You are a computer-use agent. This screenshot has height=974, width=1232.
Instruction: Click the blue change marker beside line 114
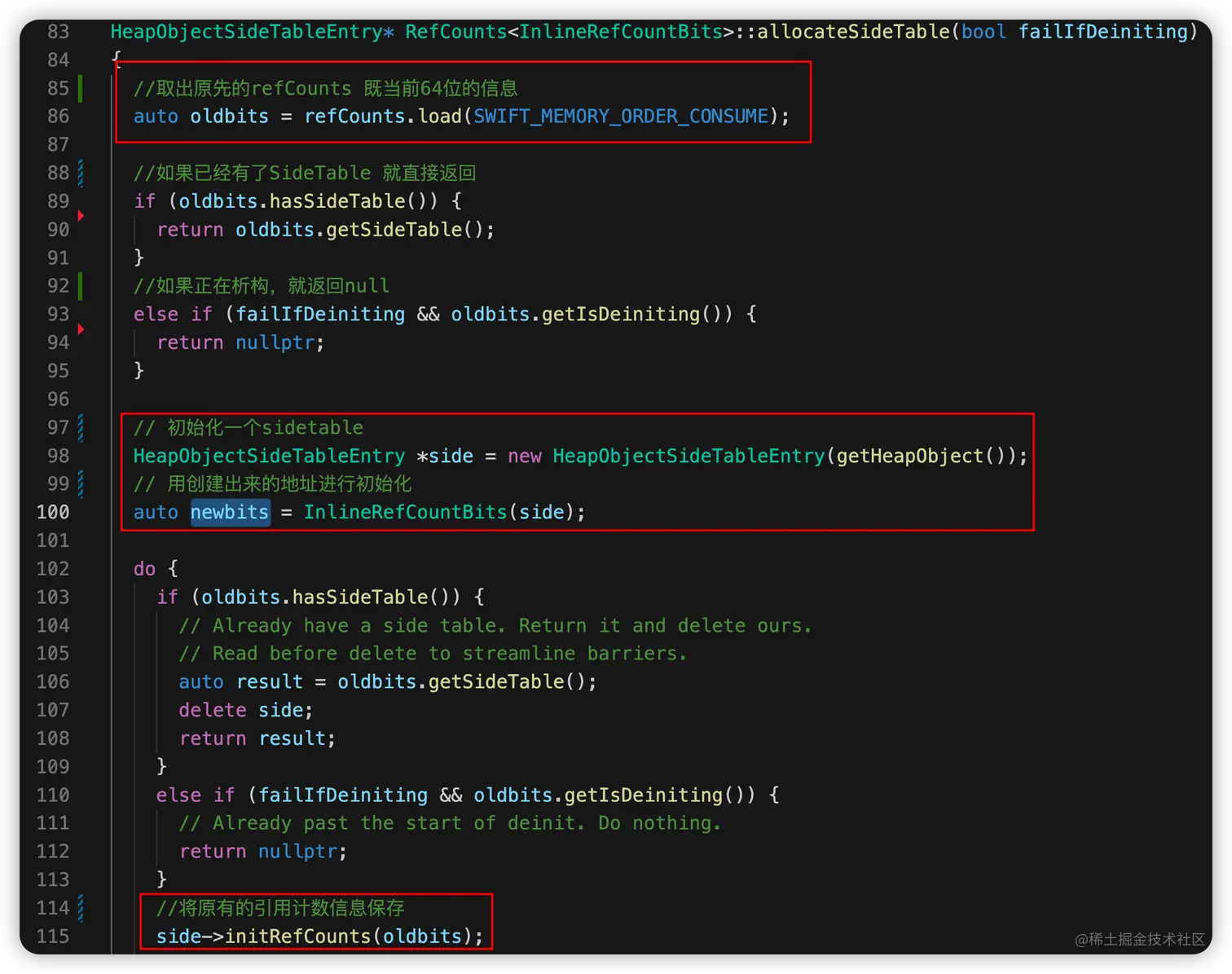pyautogui.click(x=80, y=908)
